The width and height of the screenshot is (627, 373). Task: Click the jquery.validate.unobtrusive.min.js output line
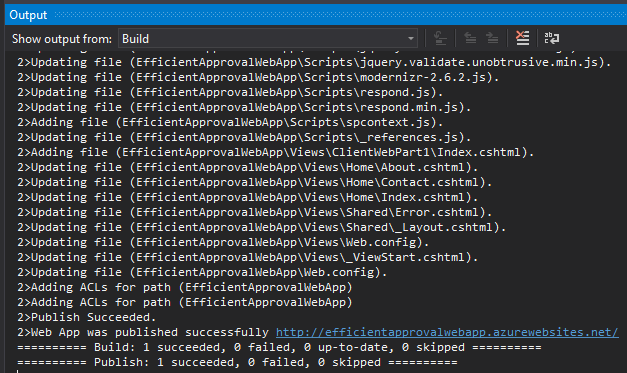coord(314,62)
